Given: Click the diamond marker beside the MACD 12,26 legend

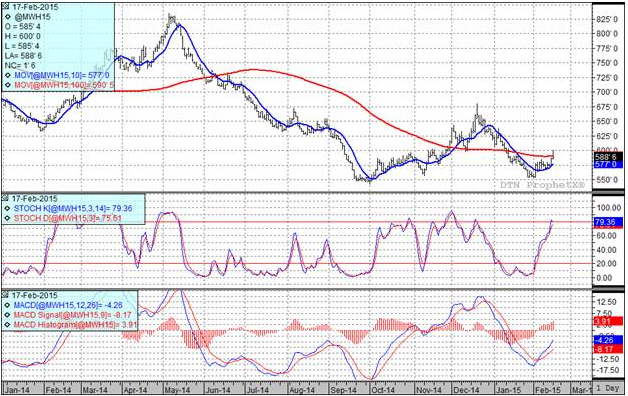Looking at the screenshot, I should [8, 305].
